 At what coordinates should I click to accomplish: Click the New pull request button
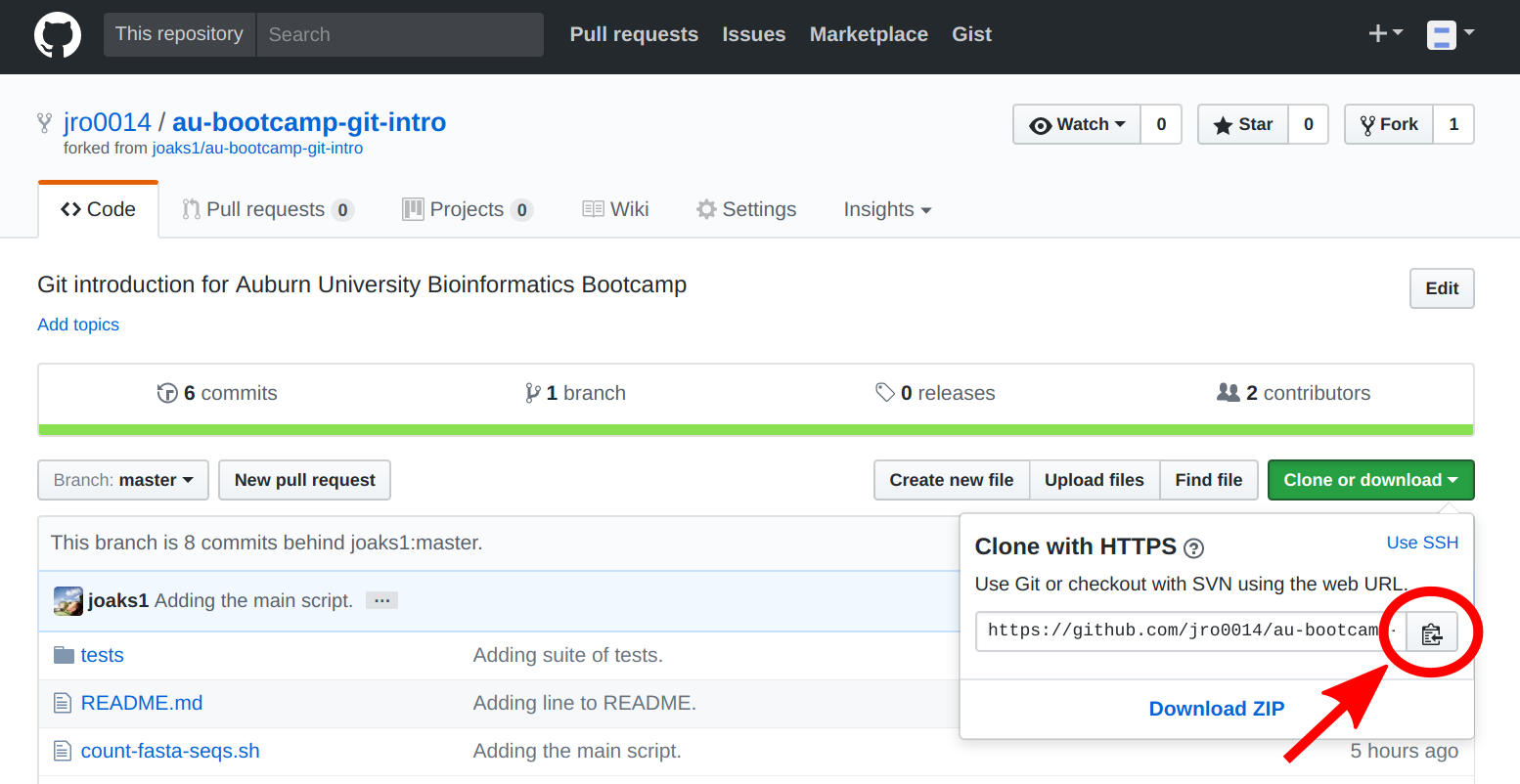[x=304, y=480]
